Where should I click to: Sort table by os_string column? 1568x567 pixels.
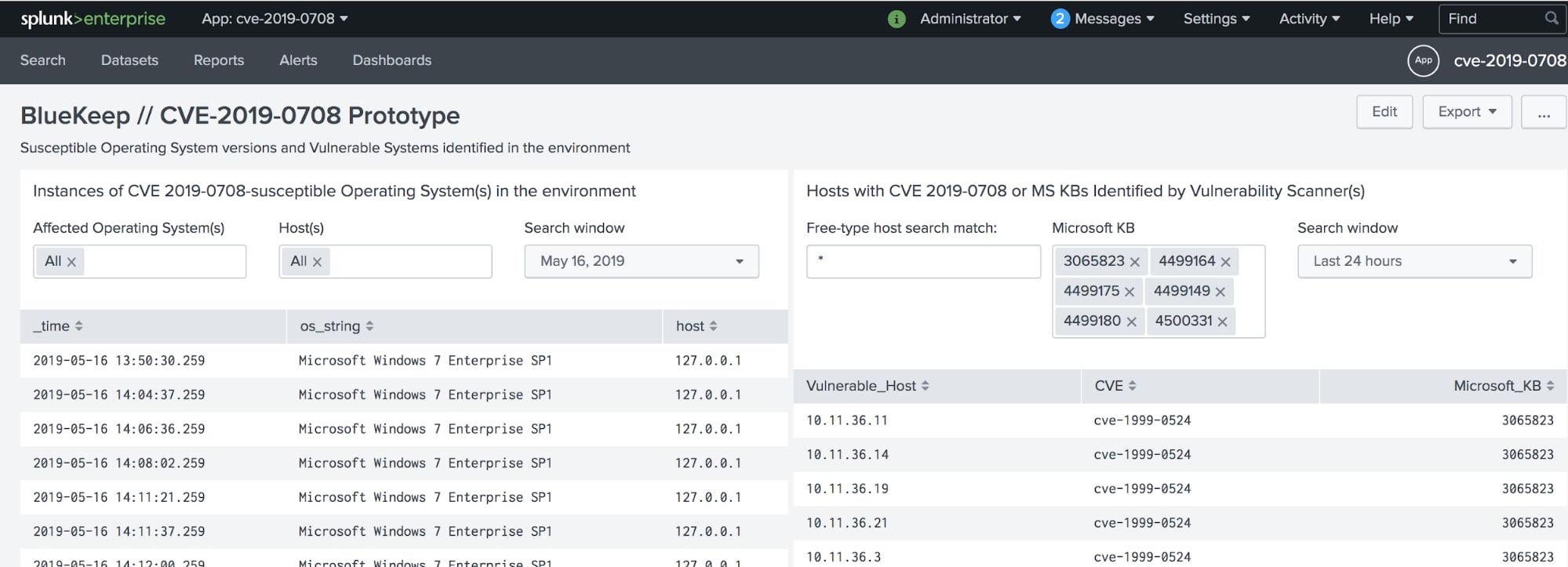[337, 326]
